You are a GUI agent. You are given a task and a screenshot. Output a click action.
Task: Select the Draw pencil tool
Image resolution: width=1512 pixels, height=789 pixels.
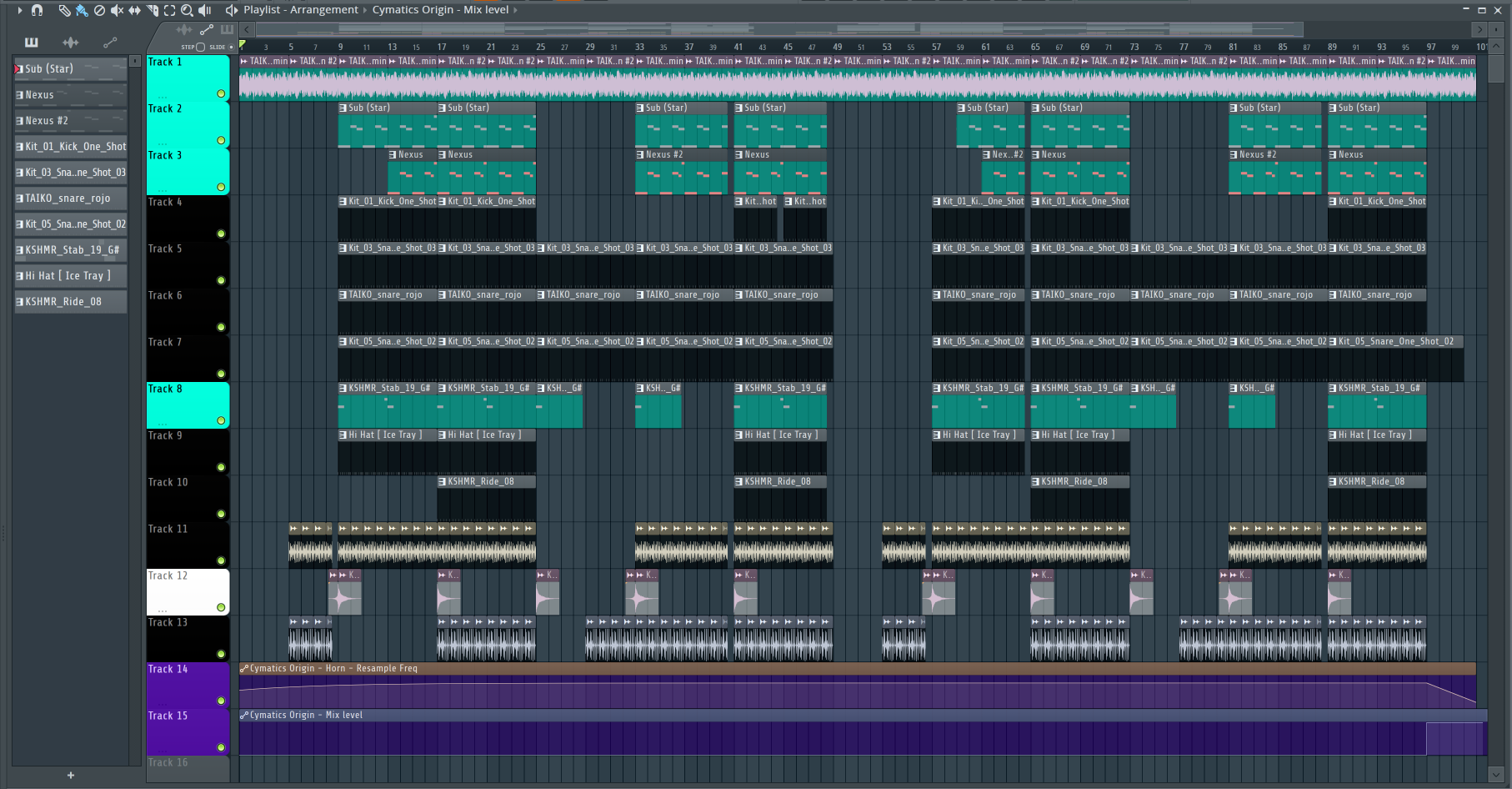(x=64, y=10)
